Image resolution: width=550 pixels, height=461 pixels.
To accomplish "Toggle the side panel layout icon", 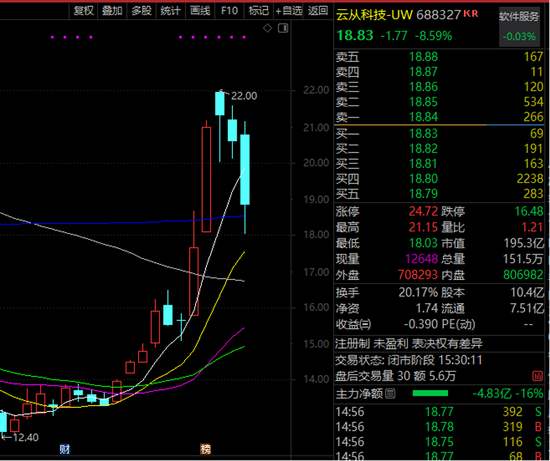I will coord(283,28).
